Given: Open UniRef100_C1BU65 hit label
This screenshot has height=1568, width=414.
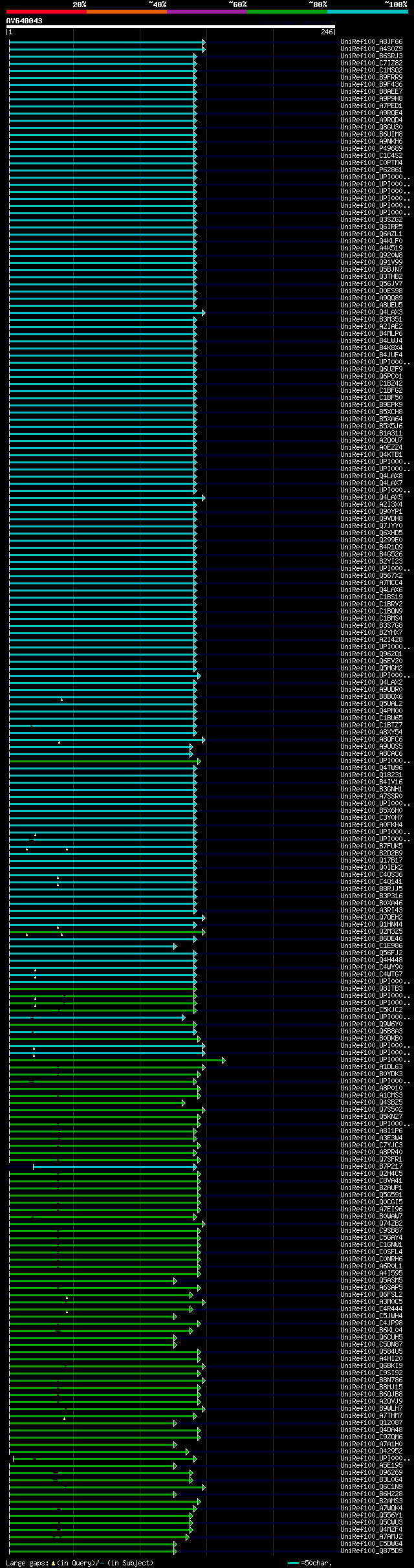Looking at the screenshot, I should (371, 718).
